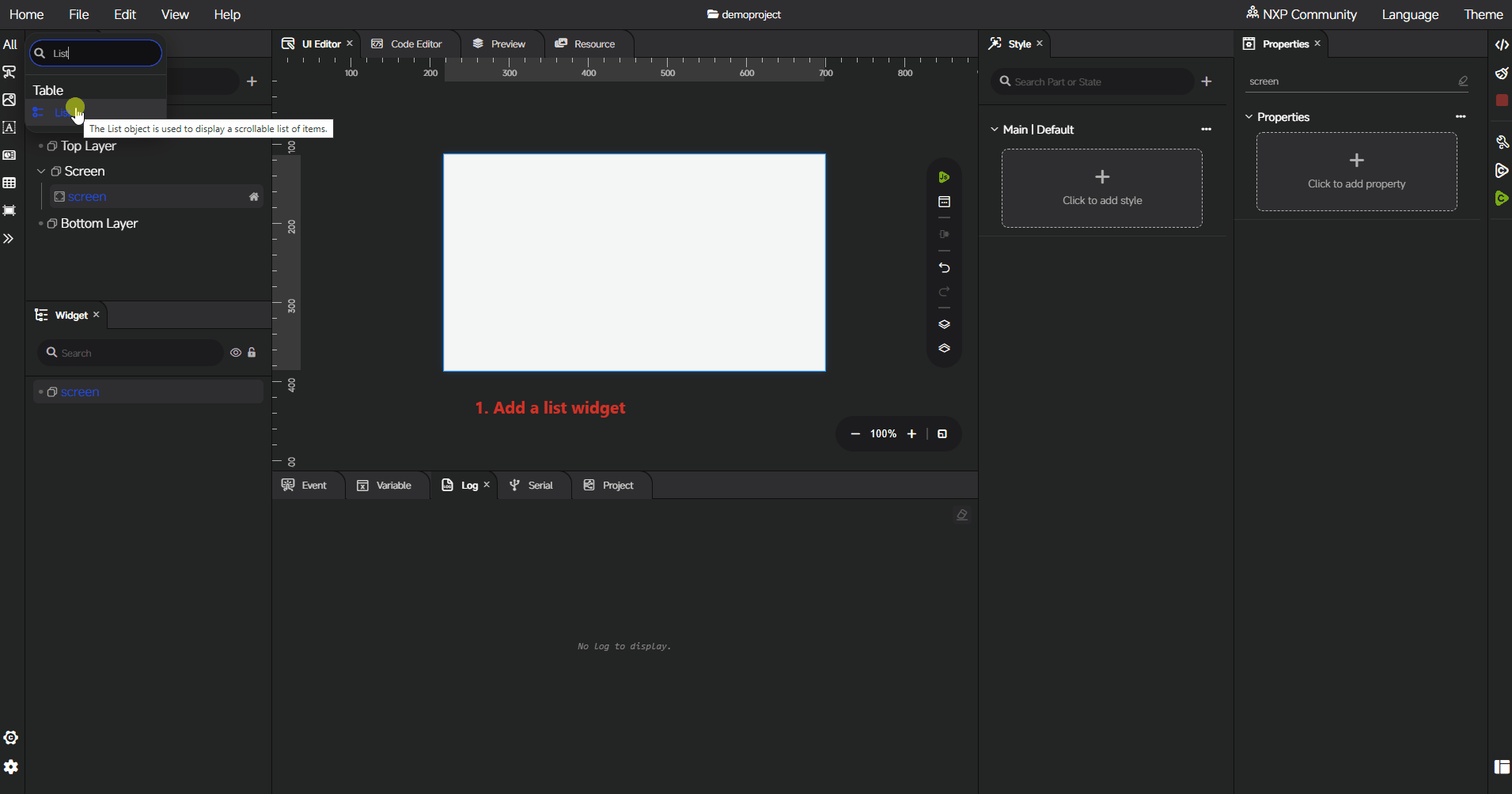Open the Home menu
The height and width of the screenshot is (794, 1512).
pyautogui.click(x=26, y=14)
